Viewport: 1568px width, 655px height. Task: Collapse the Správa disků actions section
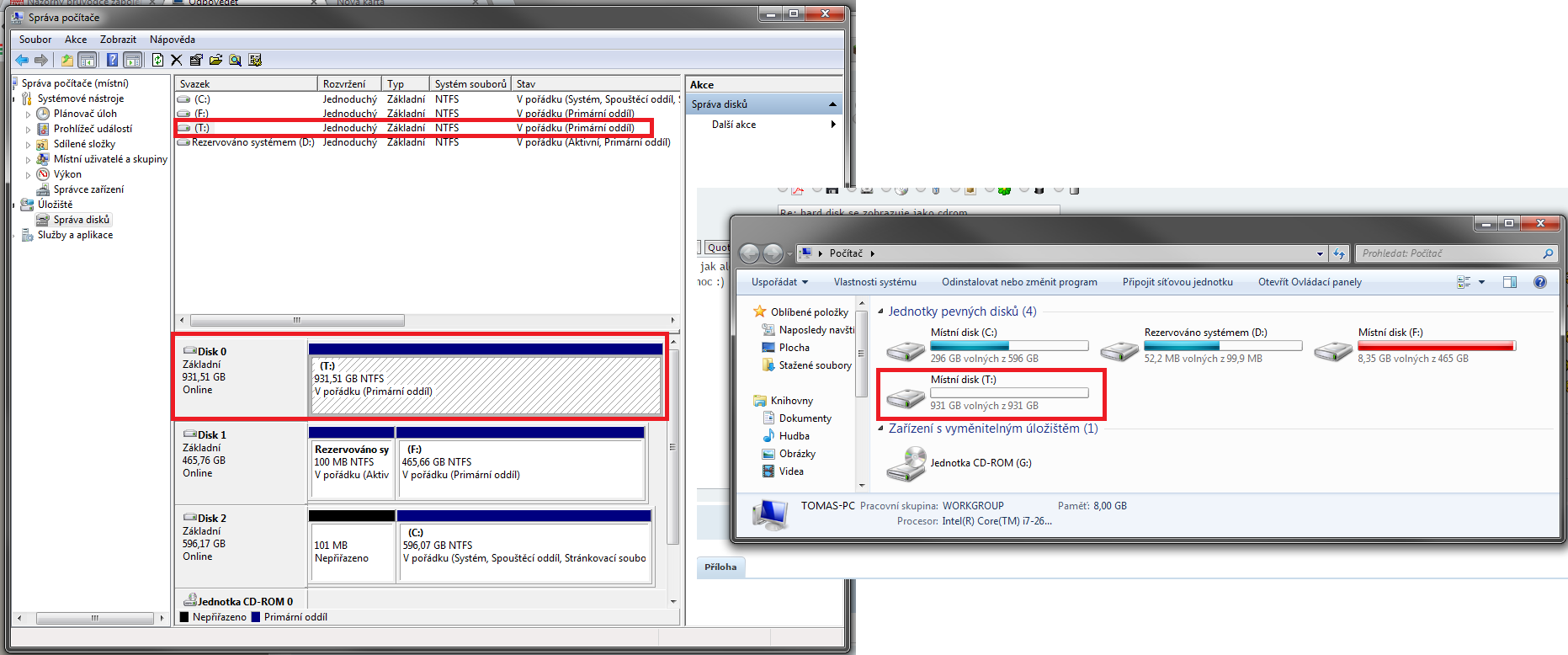[x=833, y=104]
